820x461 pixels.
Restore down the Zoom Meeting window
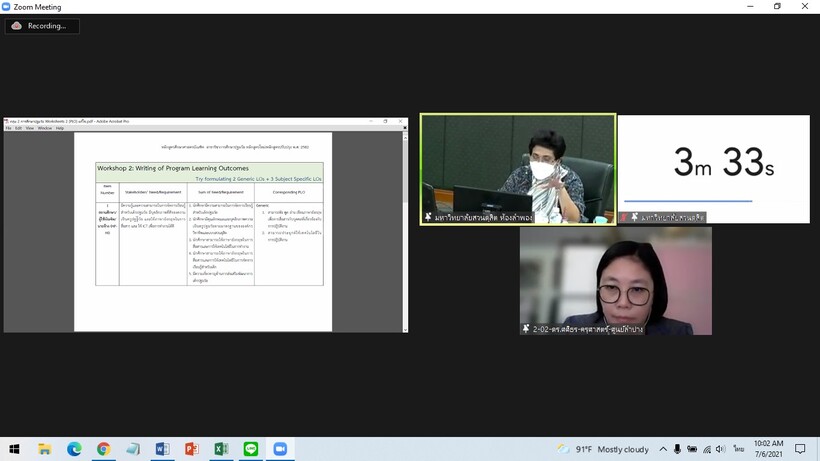tap(777, 6)
